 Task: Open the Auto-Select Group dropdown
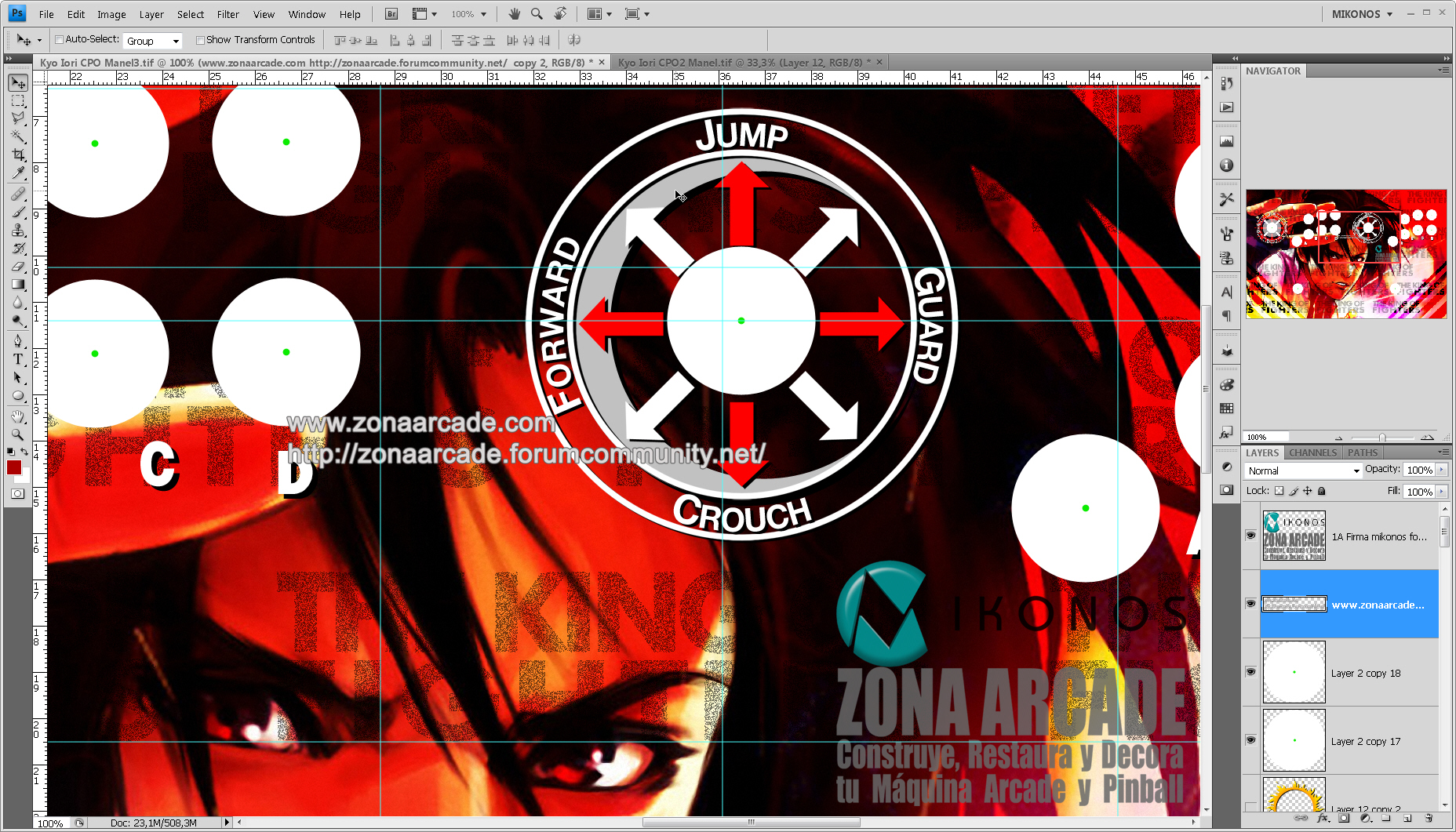click(x=153, y=41)
